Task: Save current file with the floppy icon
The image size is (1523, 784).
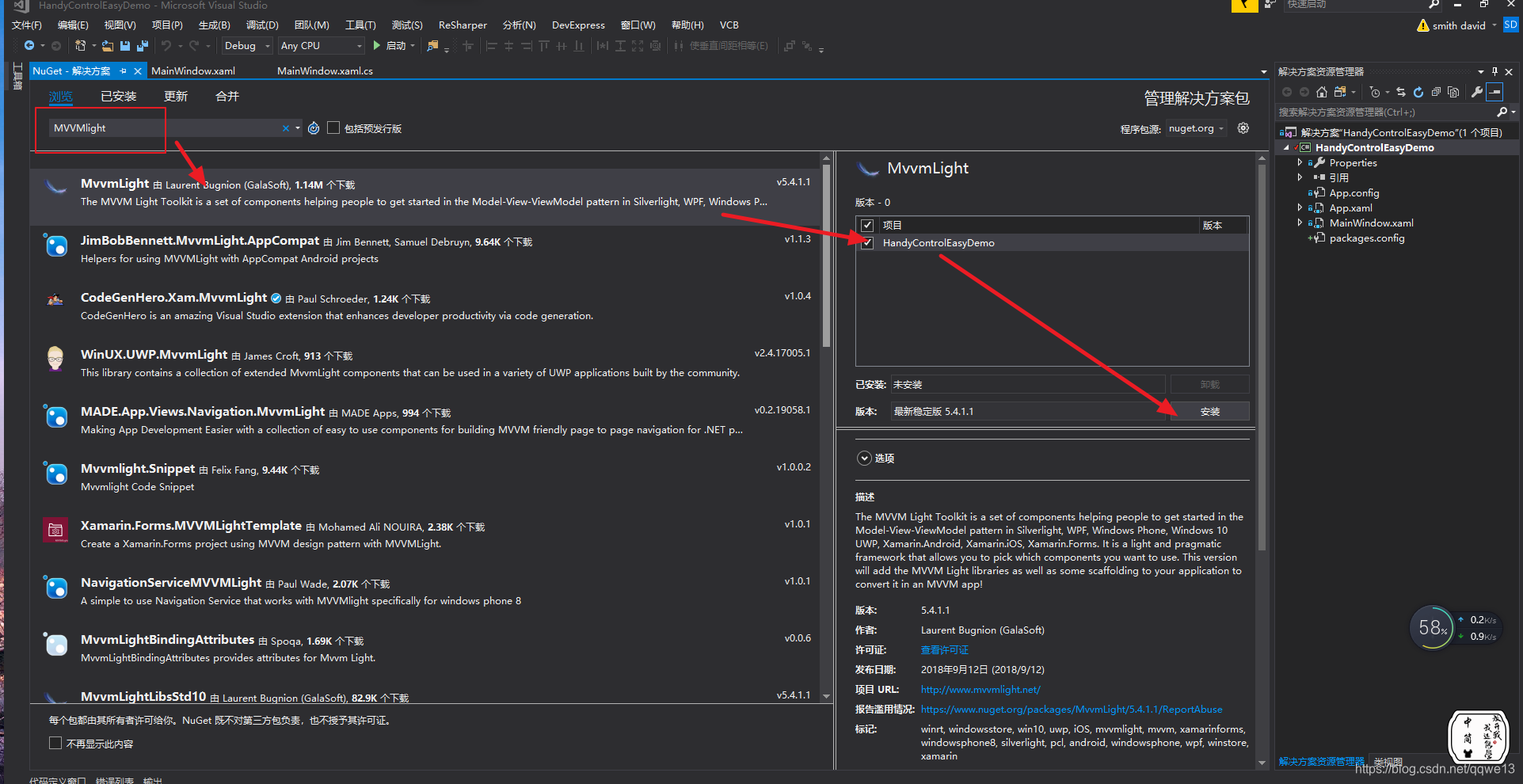Action: 125,46
